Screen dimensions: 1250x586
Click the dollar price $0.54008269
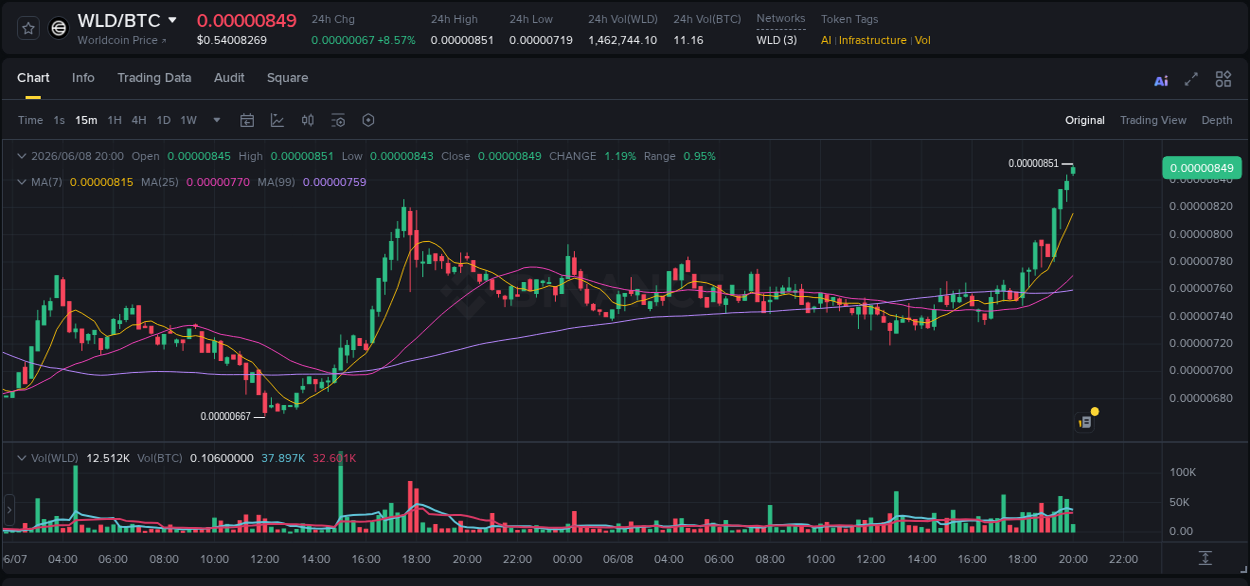(232, 40)
